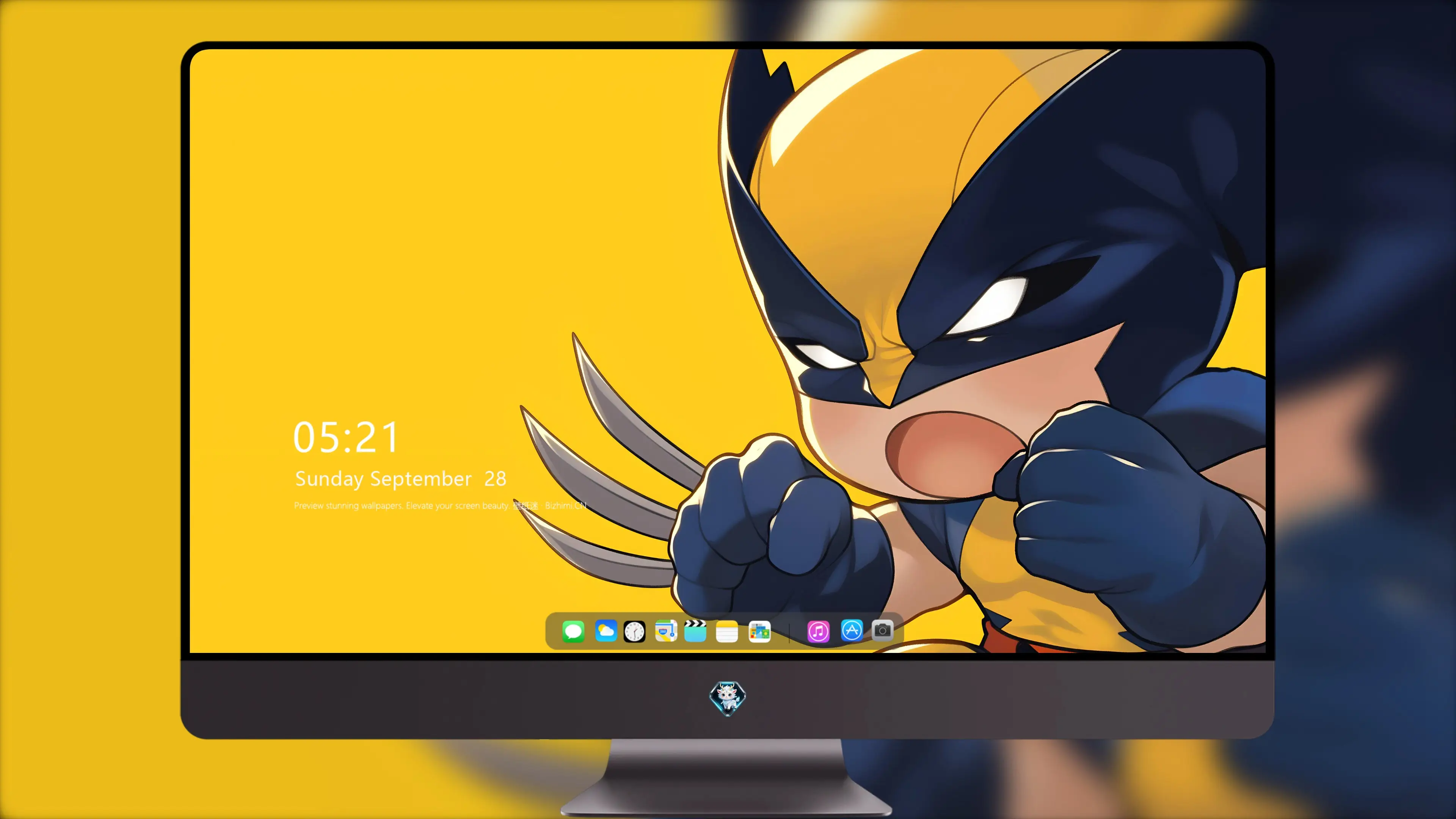
Task: Launch the Camera app from the dock
Action: tap(882, 630)
